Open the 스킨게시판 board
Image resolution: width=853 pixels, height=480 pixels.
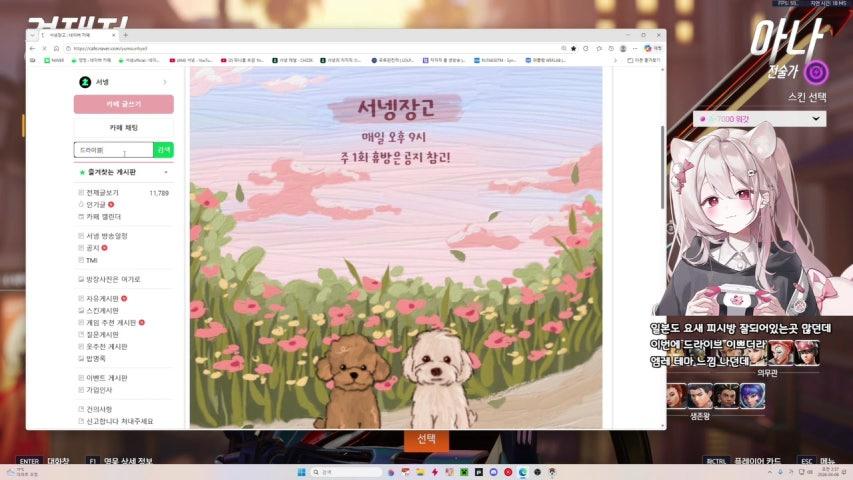[x=102, y=310]
